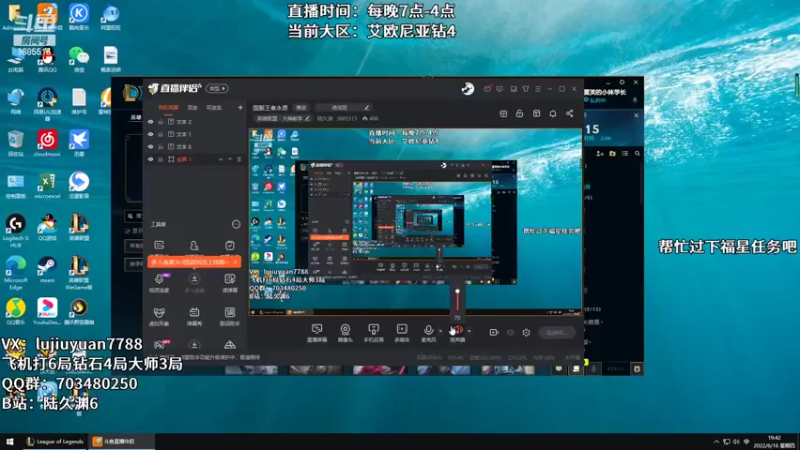
Task: Open the 弹幕秀 calendar-like tool
Action: 194,316
